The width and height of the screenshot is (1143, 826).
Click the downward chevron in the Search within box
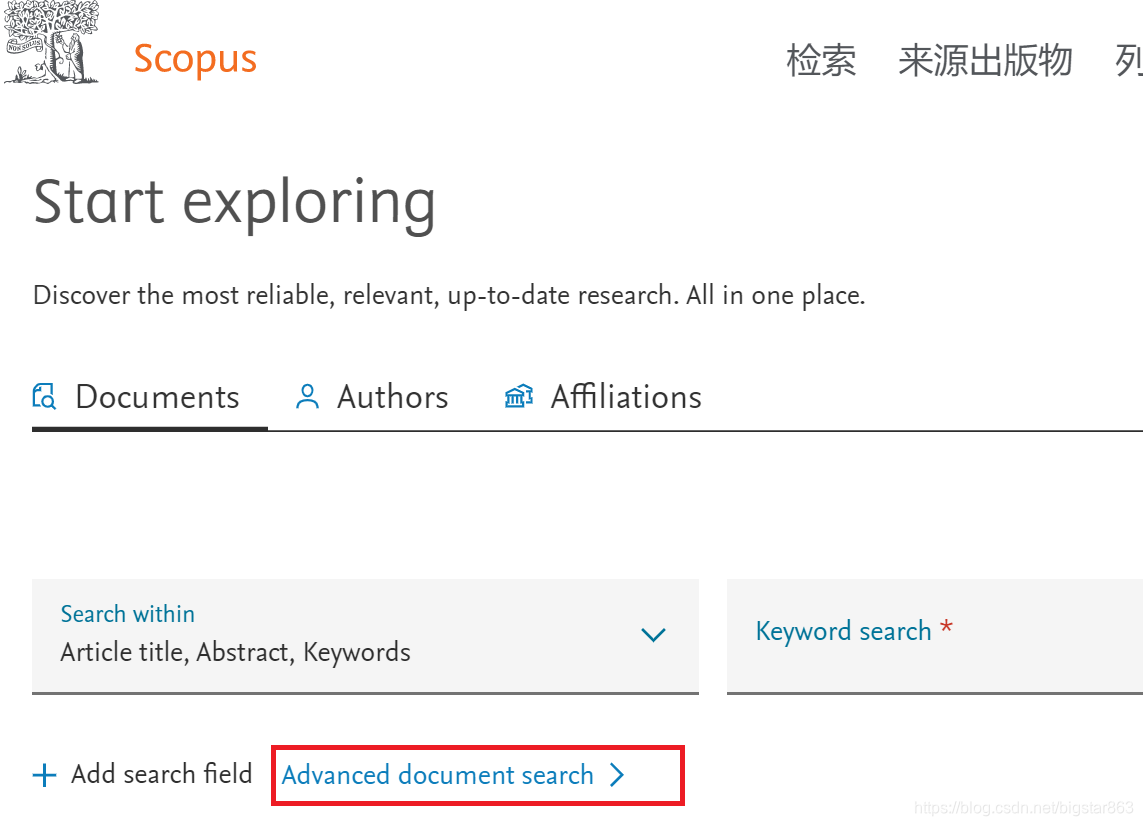[653, 634]
